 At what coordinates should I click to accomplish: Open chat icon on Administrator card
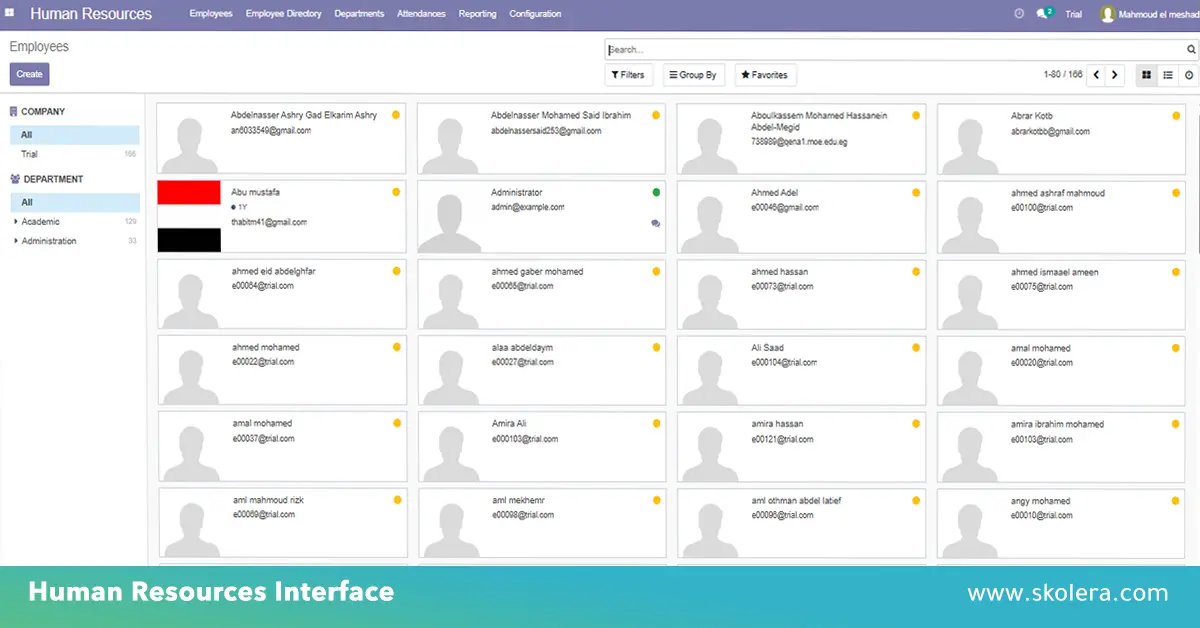656,224
